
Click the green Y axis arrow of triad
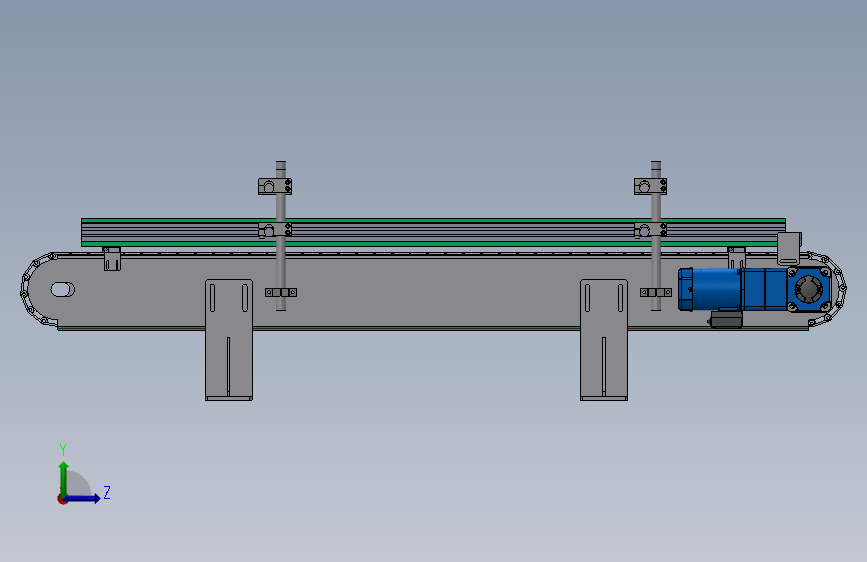pyautogui.click(x=64, y=479)
